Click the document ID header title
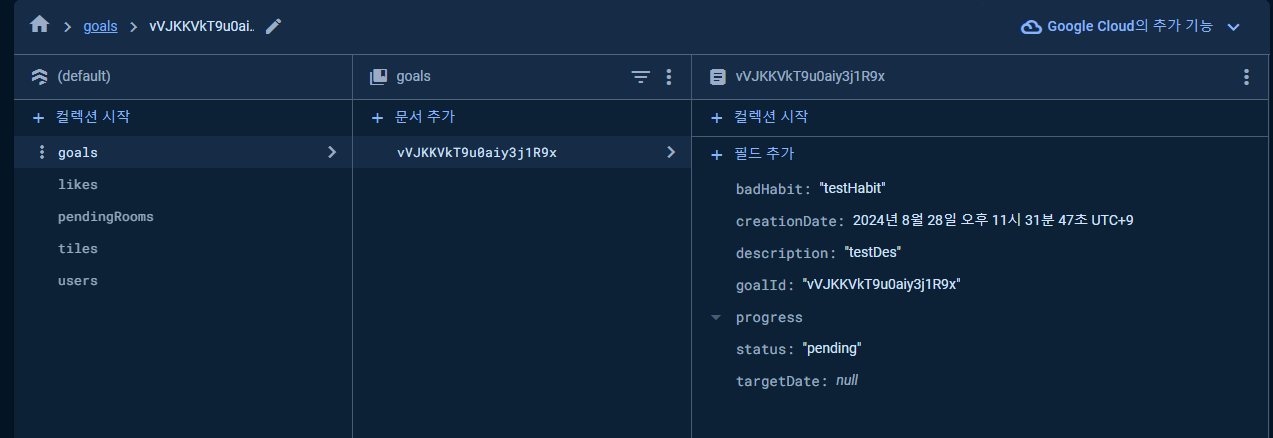The image size is (1273, 438). 810,76
